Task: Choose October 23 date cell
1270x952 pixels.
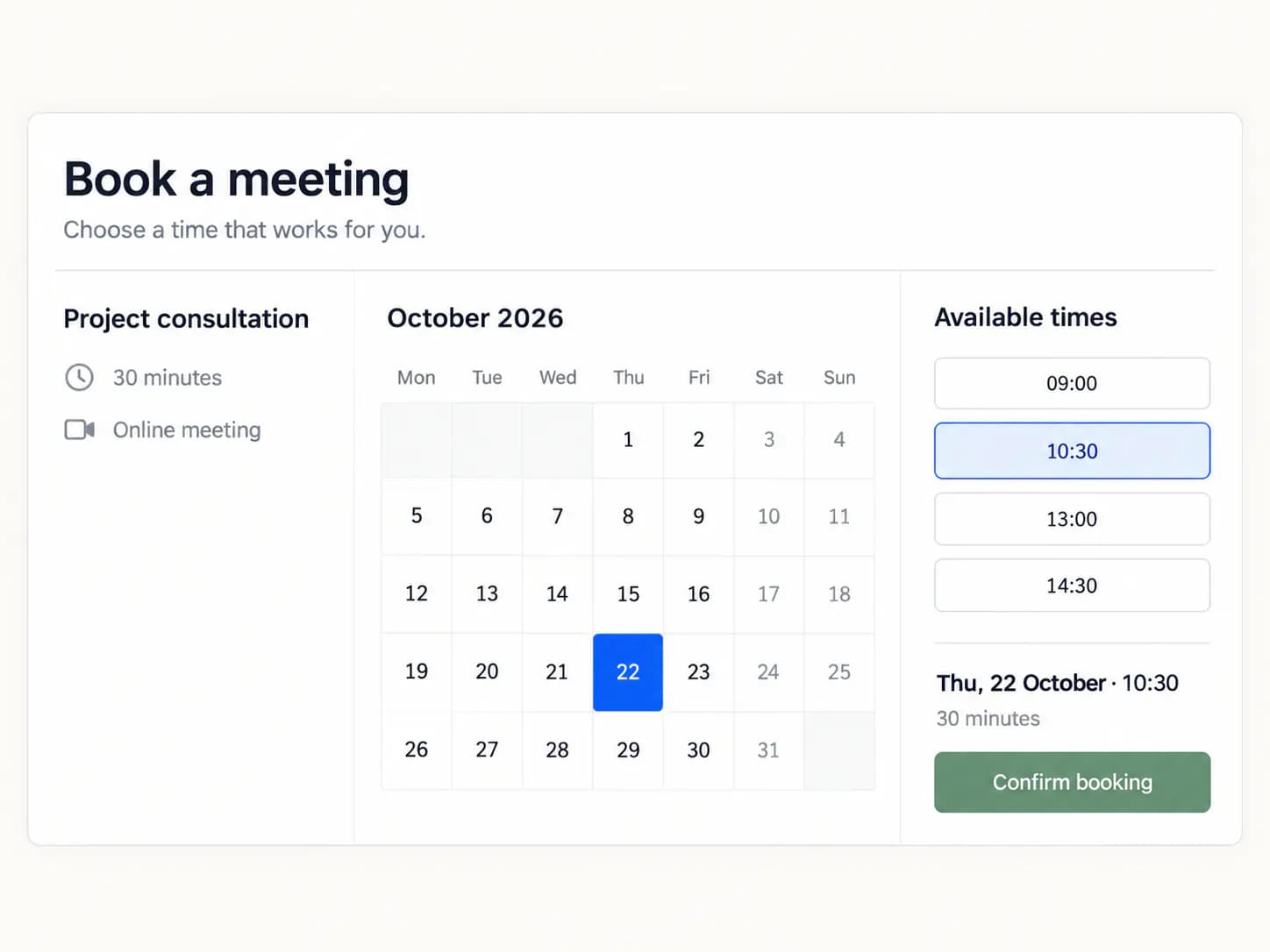Action: pos(698,672)
